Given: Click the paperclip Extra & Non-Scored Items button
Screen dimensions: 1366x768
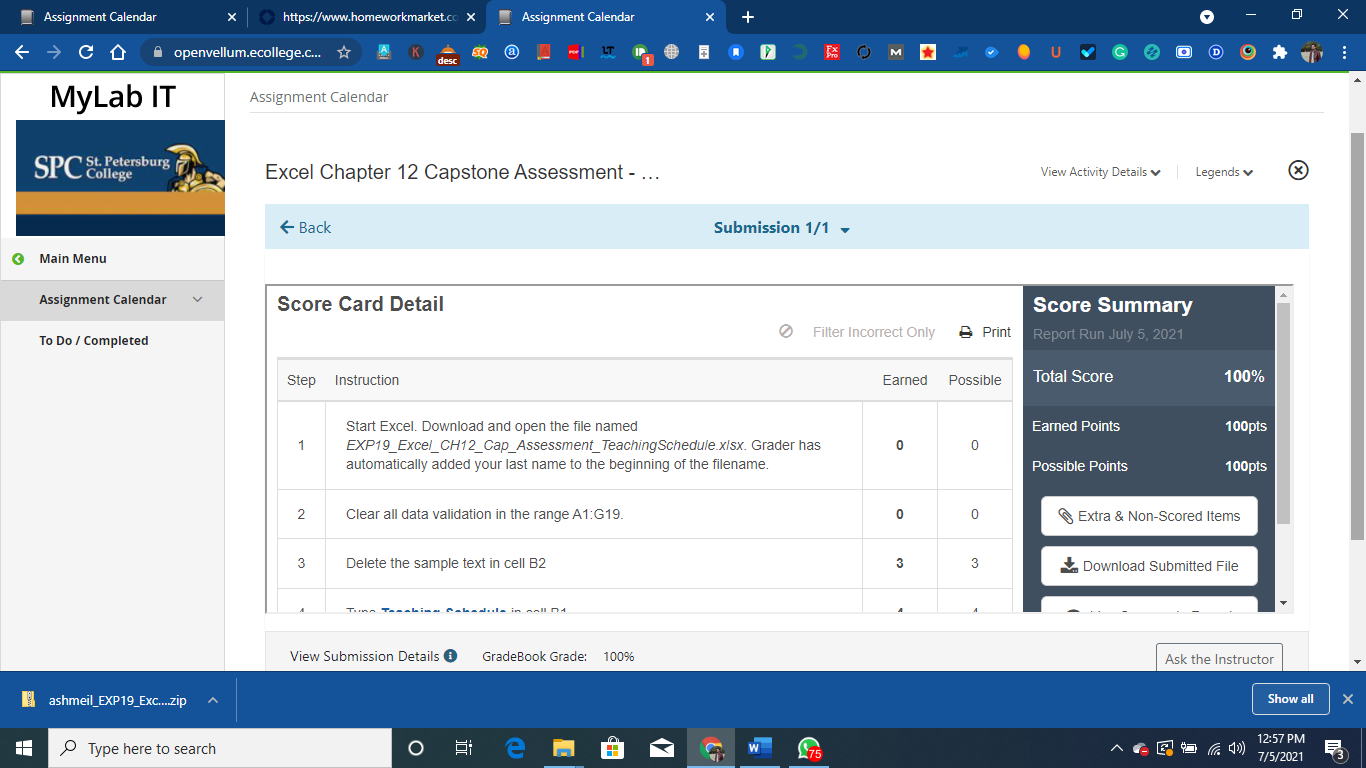Looking at the screenshot, I should (x=1149, y=516).
